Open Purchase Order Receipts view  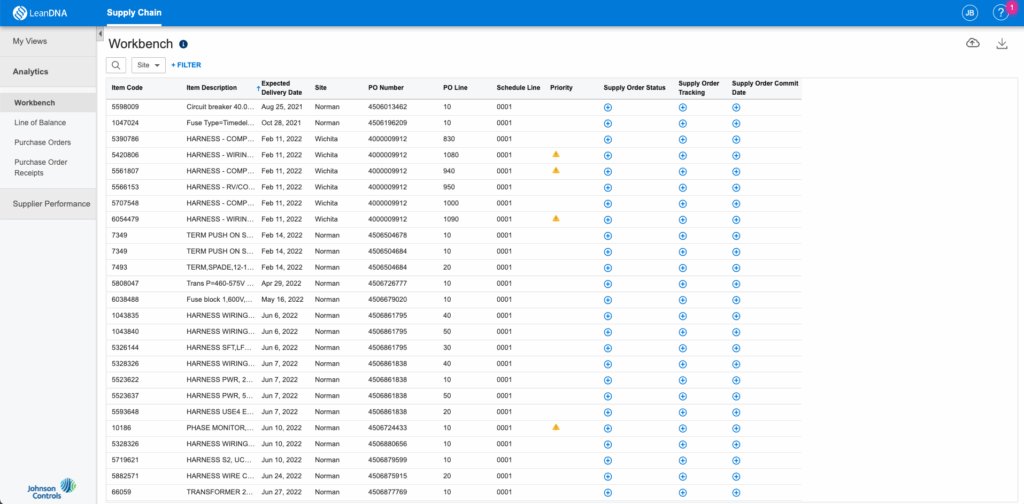40,167
